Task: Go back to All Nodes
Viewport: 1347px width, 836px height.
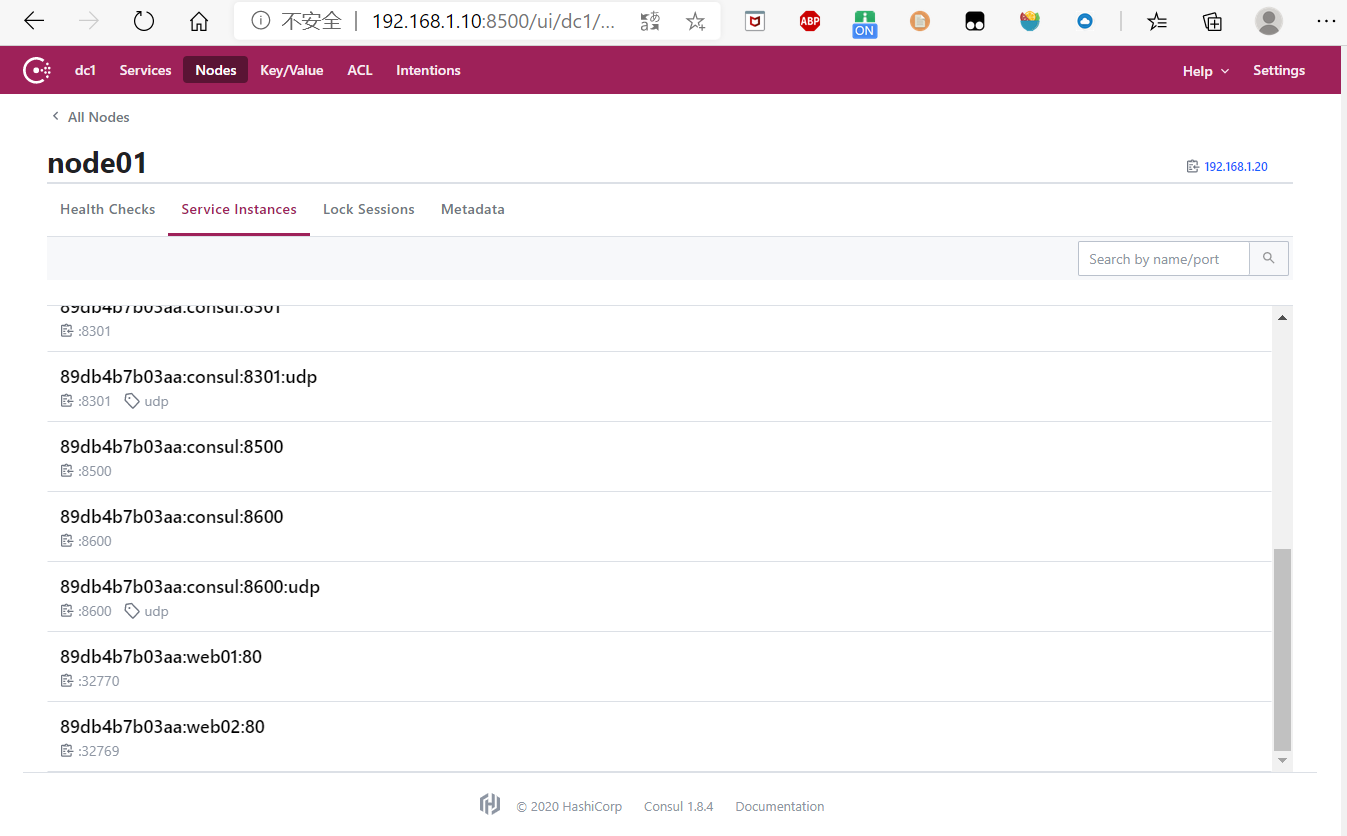Action: click(x=90, y=117)
